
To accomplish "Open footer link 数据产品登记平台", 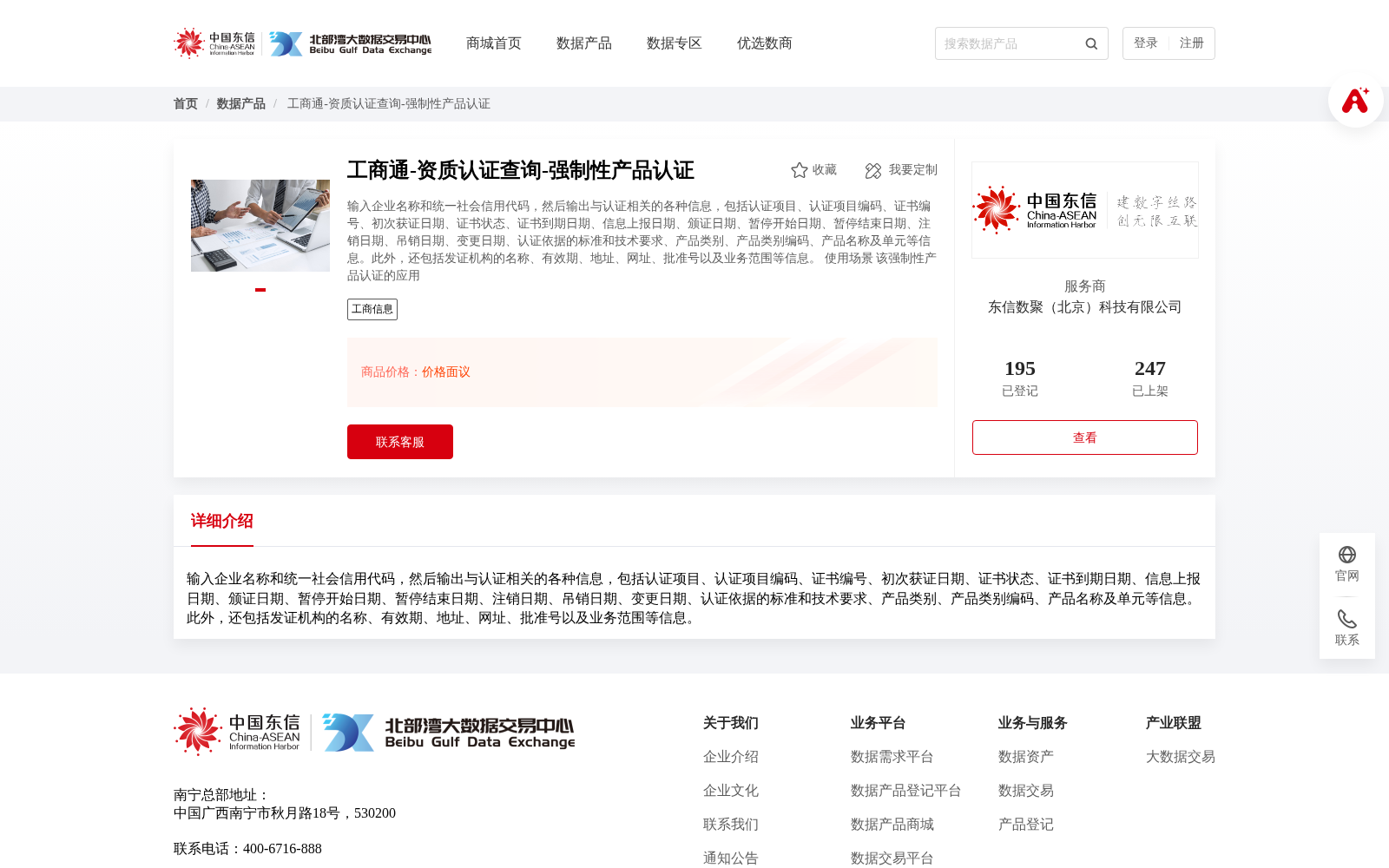I will point(906,791).
